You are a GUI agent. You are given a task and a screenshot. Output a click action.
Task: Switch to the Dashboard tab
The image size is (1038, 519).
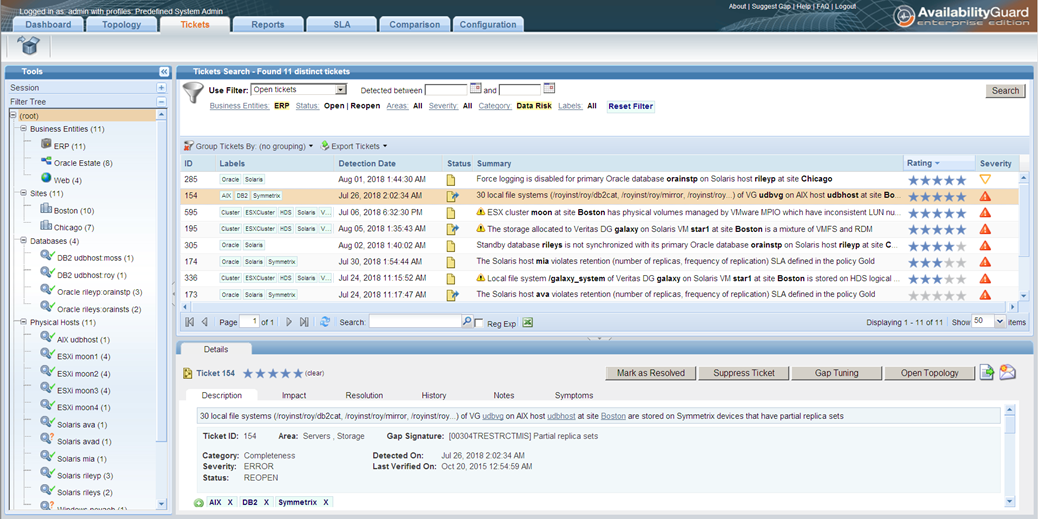coord(48,24)
